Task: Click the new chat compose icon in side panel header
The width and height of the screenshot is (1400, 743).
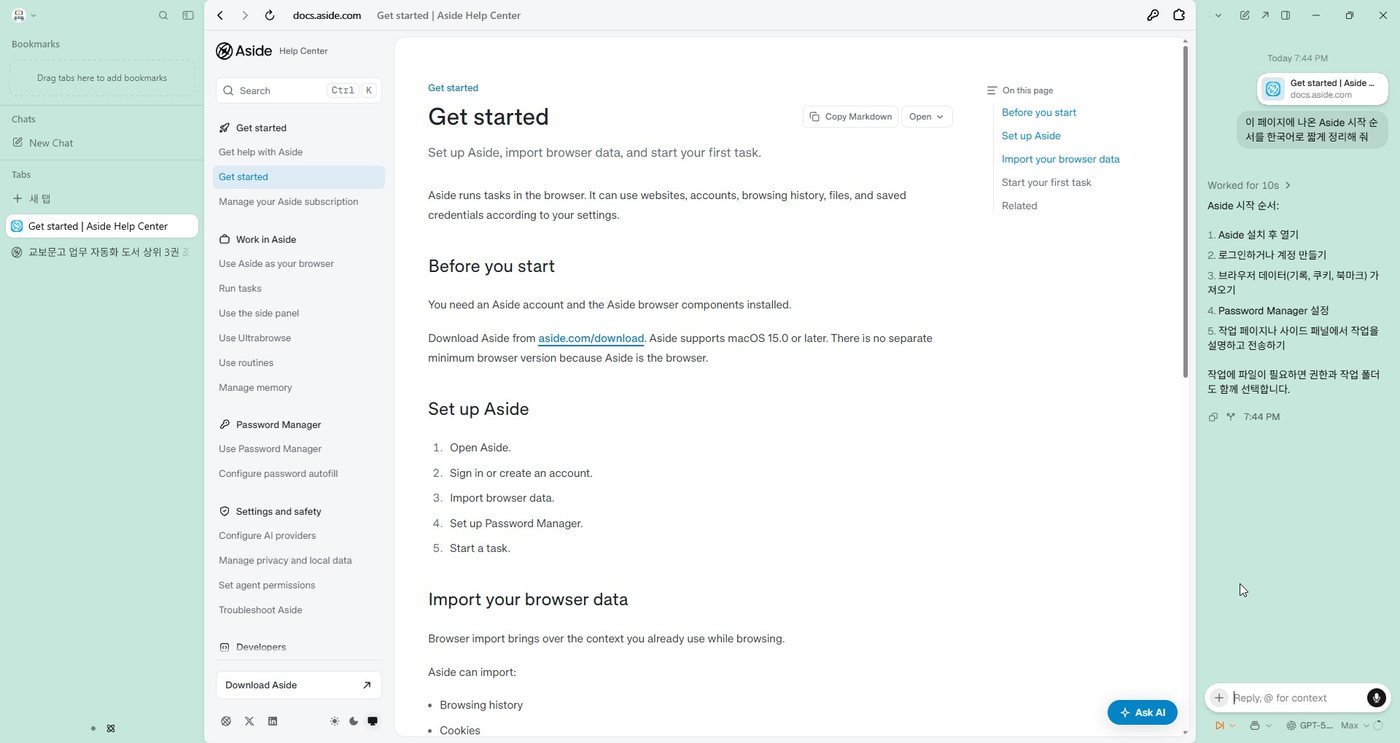Action: click(x=1244, y=15)
